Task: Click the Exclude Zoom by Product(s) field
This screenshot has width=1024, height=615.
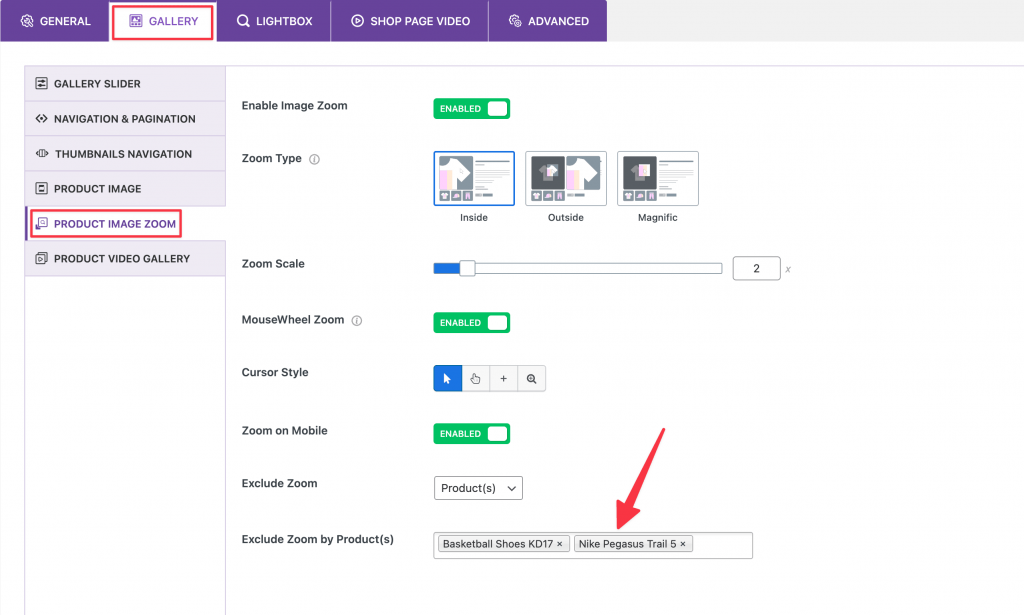Action: pyautogui.click(x=593, y=545)
